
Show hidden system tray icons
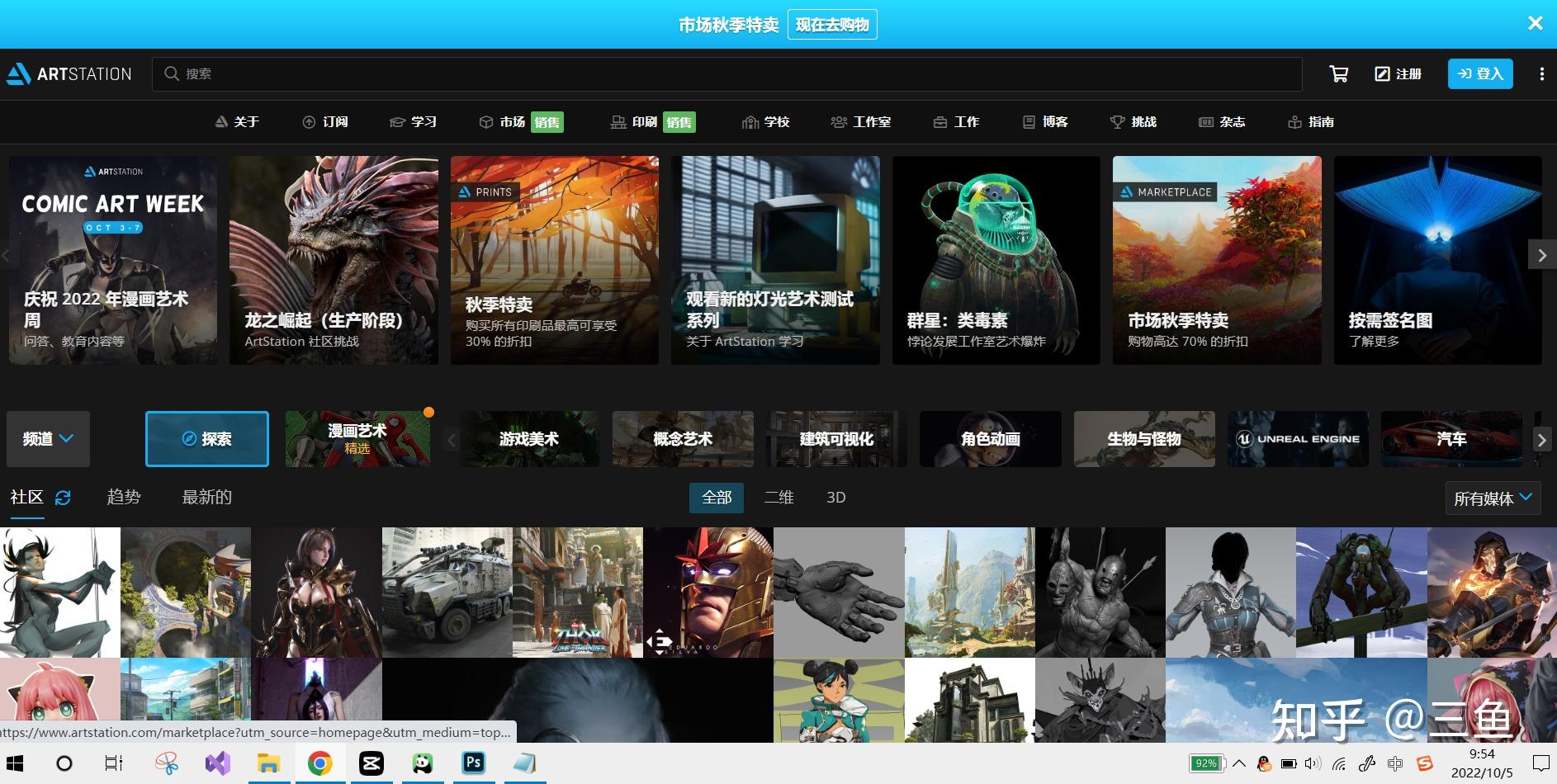(1239, 763)
